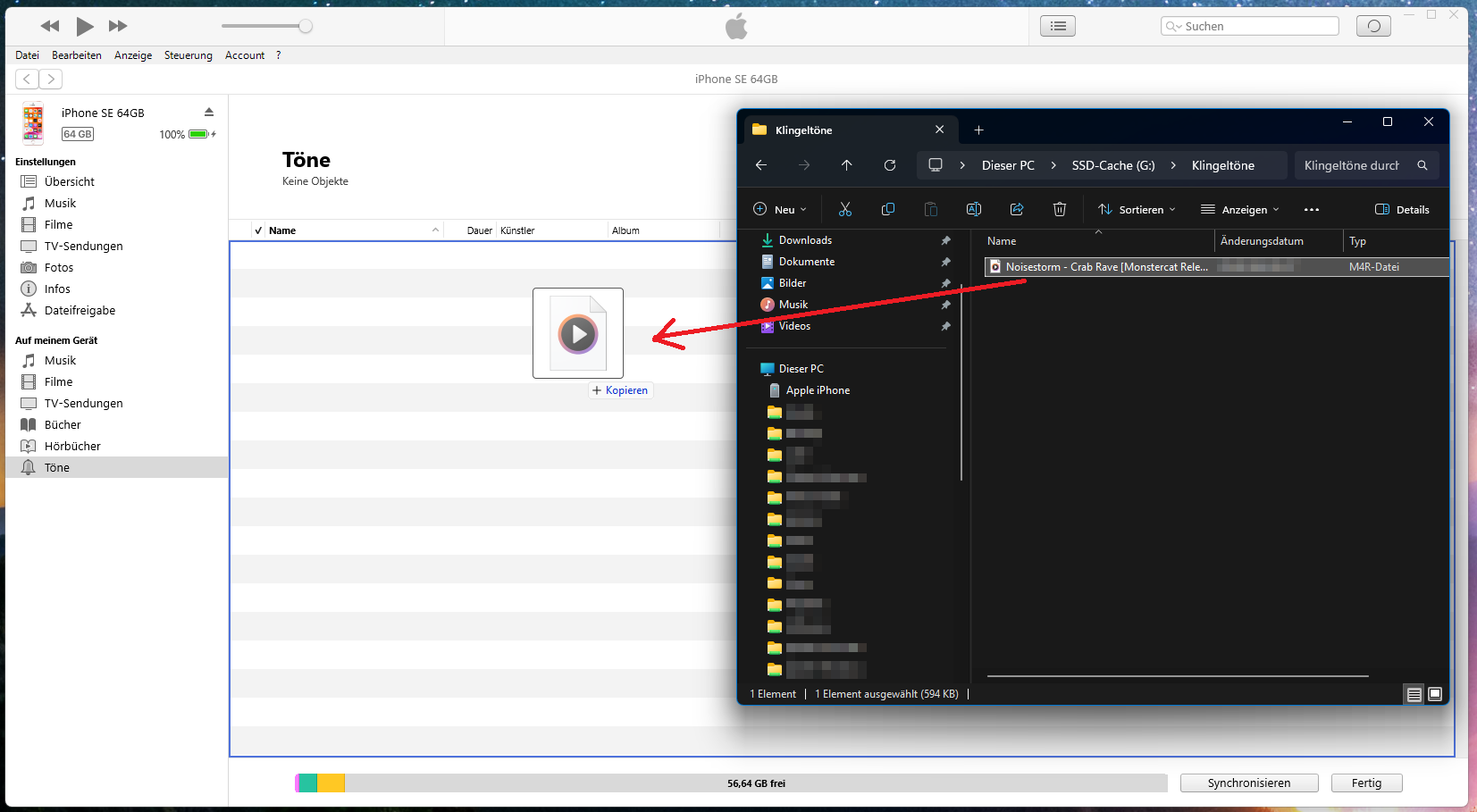This screenshot has height=812, width=1477.
Task: Refresh the Klingeltöne folder view
Action: [889, 165]
